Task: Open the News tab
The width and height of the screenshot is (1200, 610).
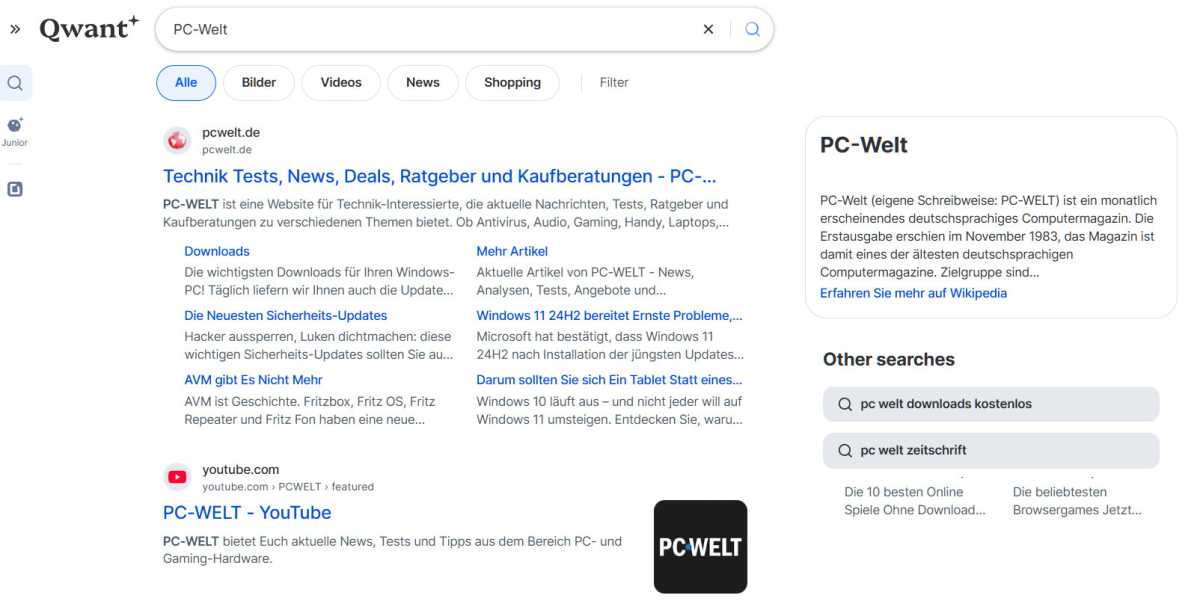Action: (422, 82)
